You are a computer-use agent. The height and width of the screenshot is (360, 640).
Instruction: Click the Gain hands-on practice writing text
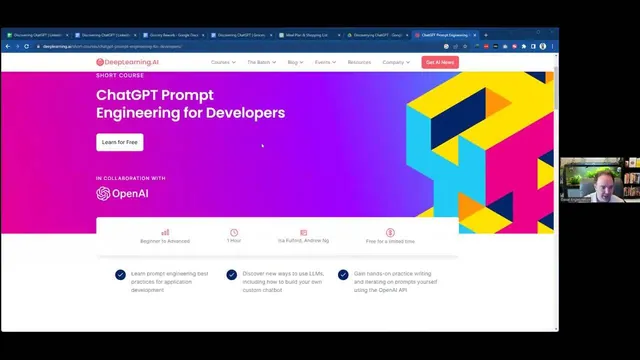[x=395, y=282]
